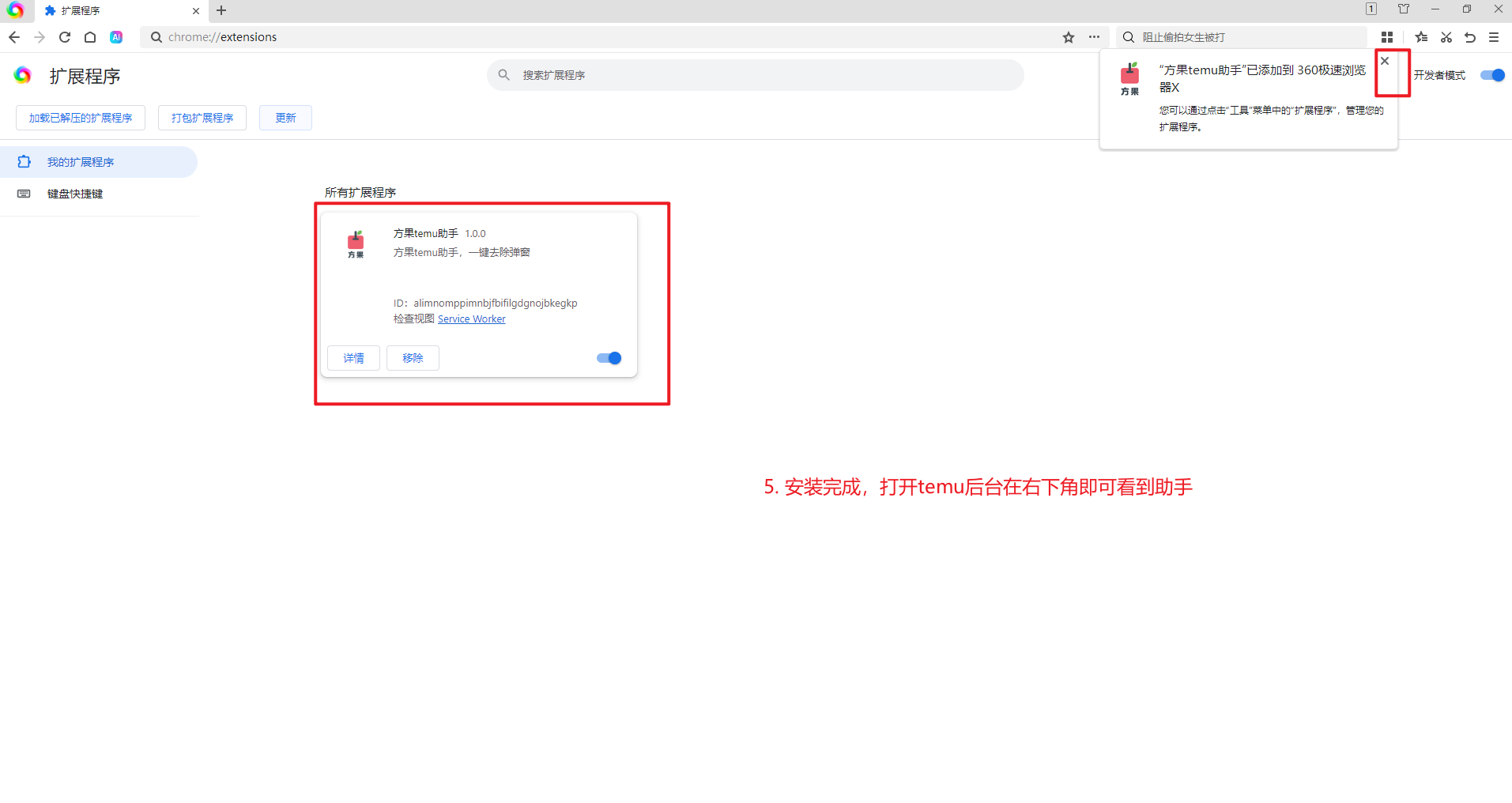Disable the 方果temu助手 extension toggle
The image size is (1512, 803).
click(x=609, y=358)
